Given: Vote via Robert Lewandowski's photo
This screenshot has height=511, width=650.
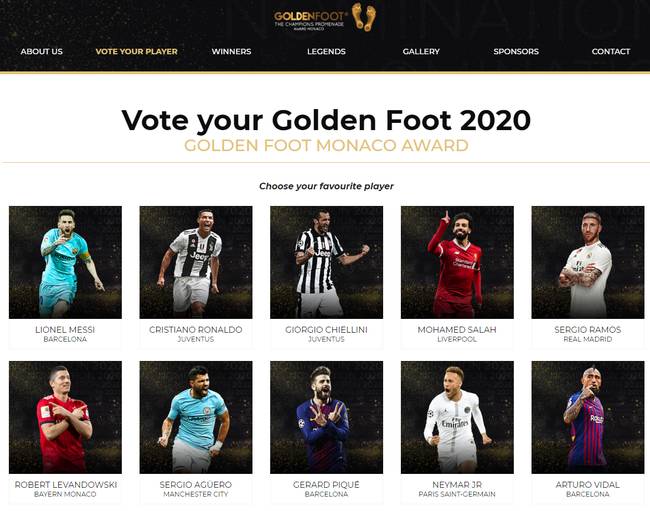Looking at the screenshot, I should 65,417.
